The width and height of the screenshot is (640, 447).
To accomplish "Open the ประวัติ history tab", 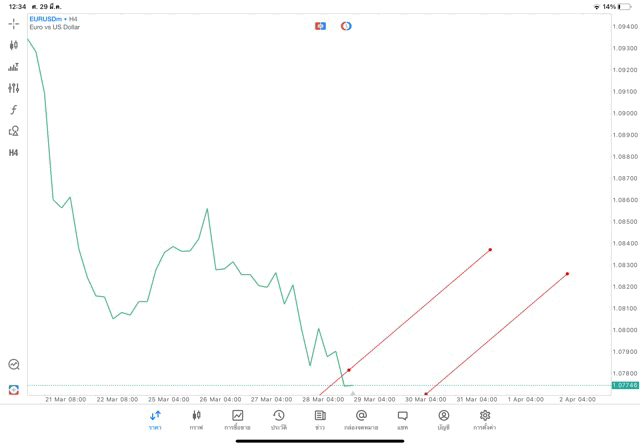I will click(x=279, y=420).
